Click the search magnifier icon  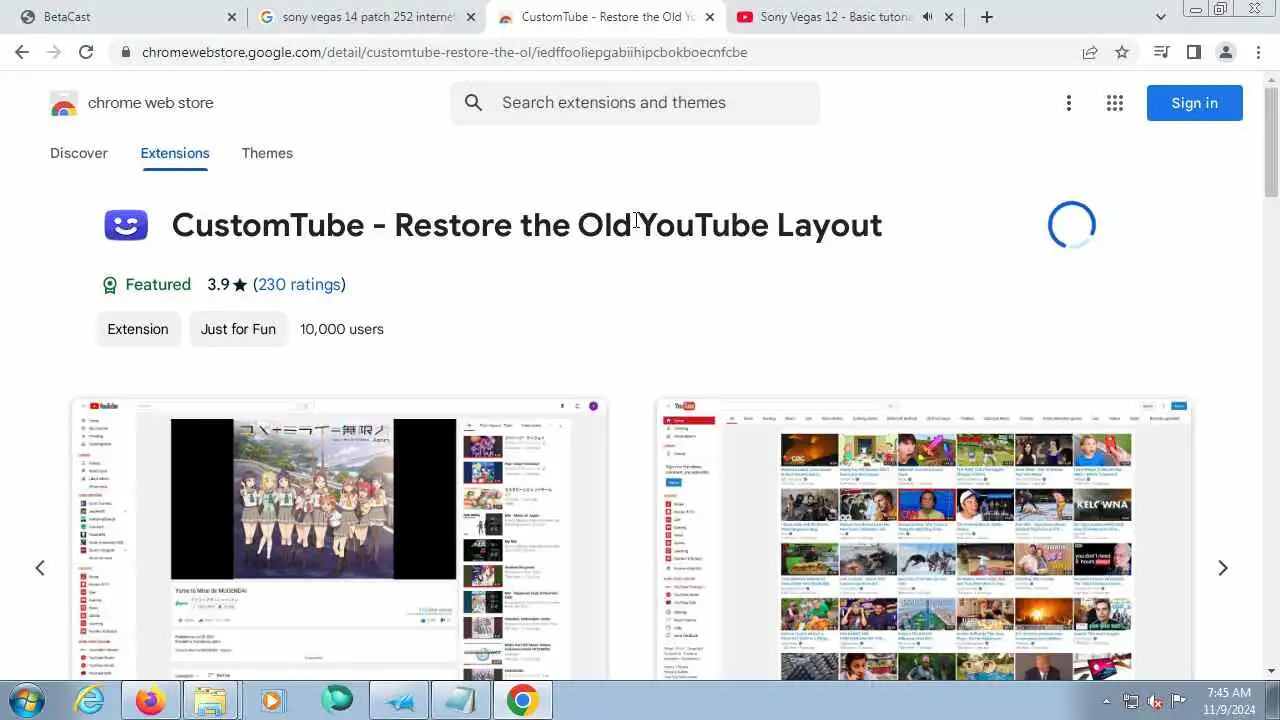(474, 103)
